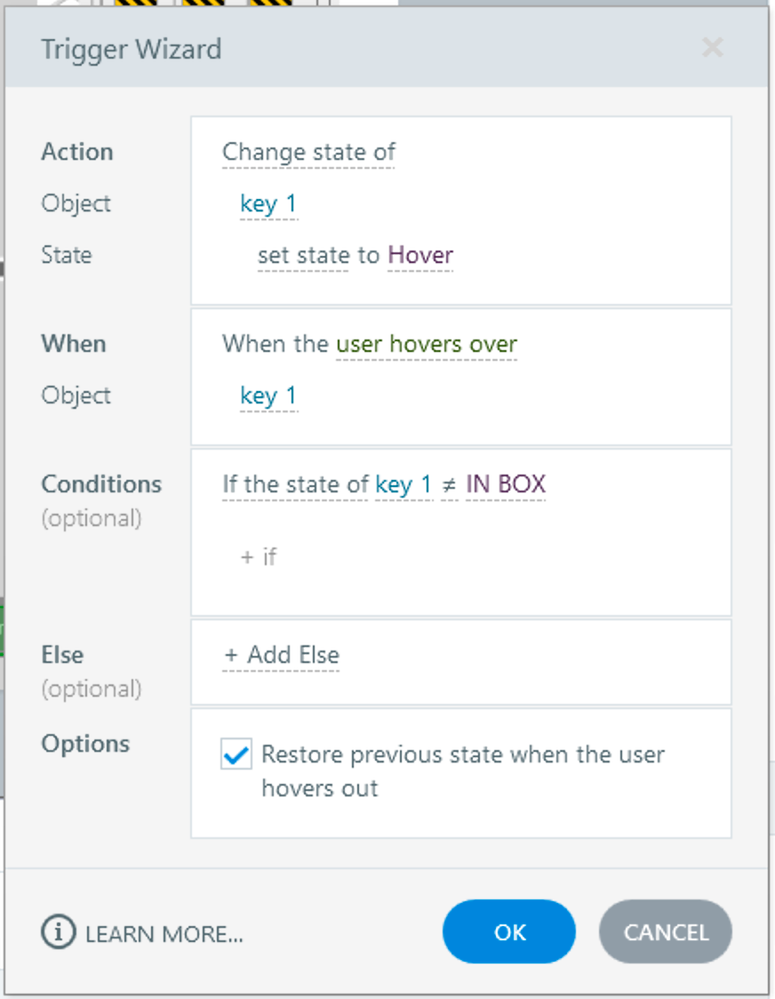
Task: Confirm the trigger with OK
Action: (509, 932)
